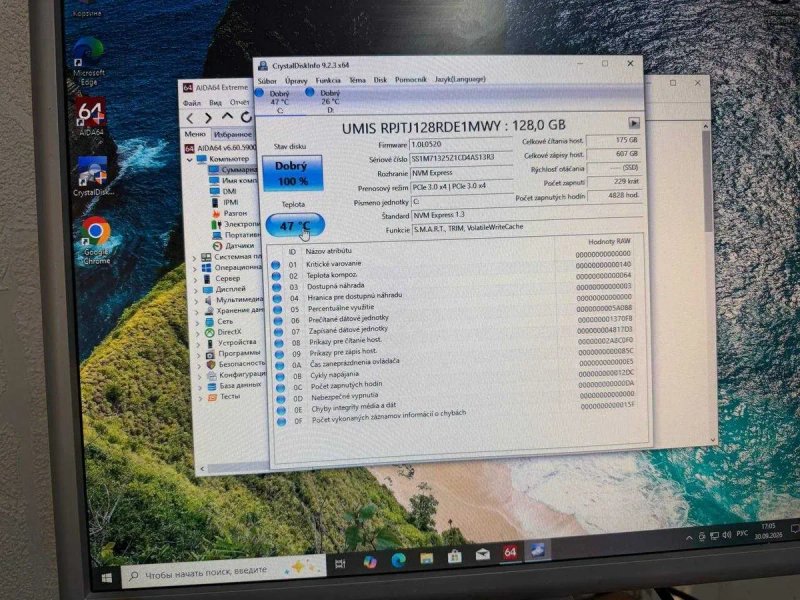Open the Jazyk(Language) menu
Image resolution: width=800 pixels, height=600 pixels.
[460, 79]
